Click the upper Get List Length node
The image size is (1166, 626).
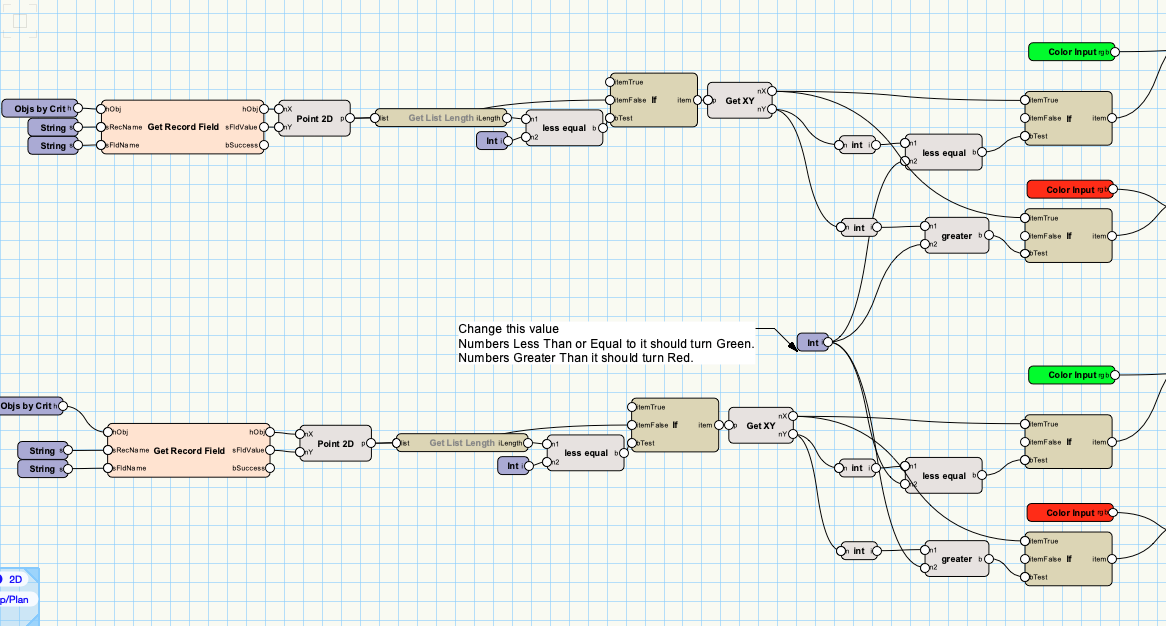click(x=440, y=118)
